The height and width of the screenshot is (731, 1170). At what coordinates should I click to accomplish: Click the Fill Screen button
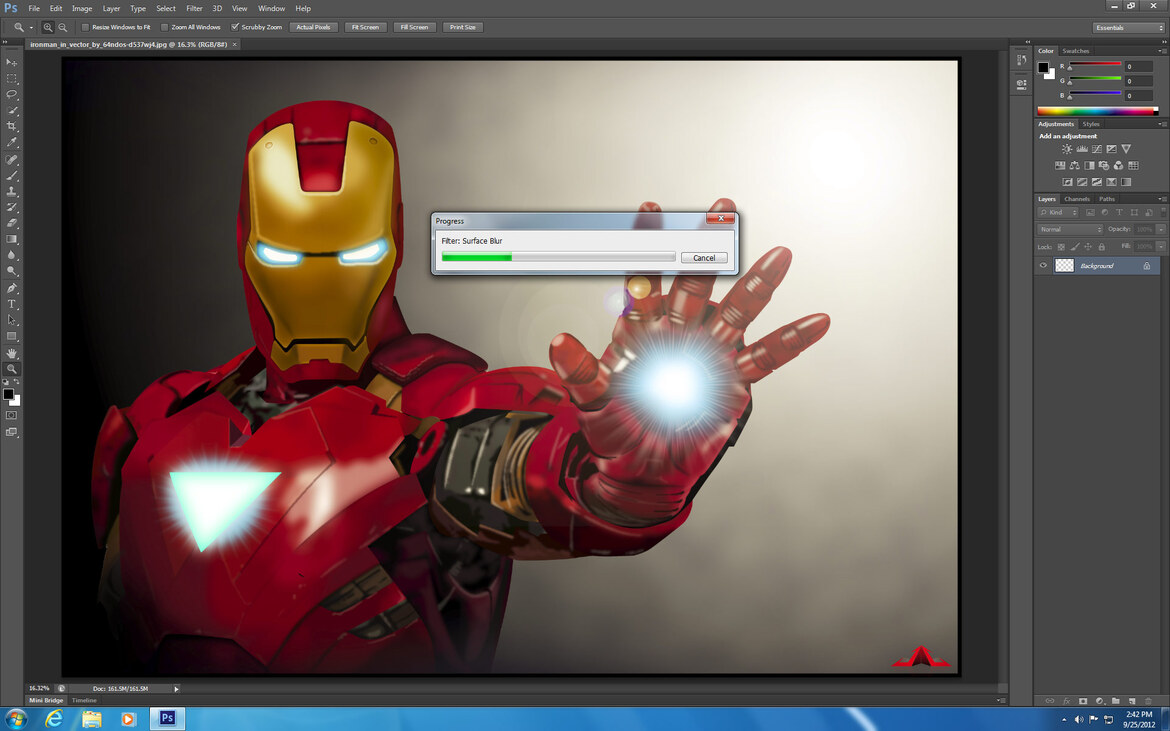414,28
